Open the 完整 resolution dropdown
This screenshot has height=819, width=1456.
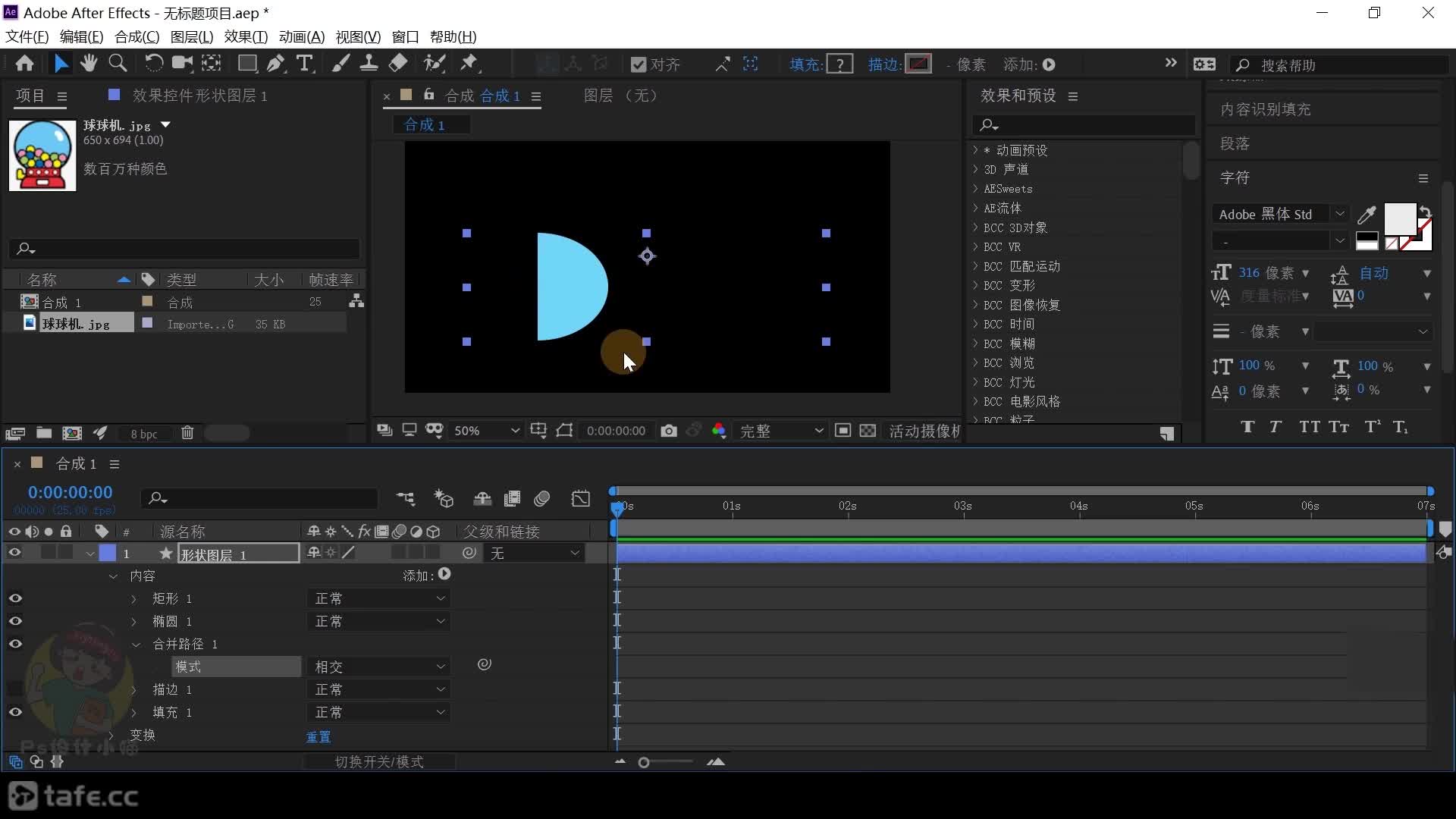[x=781, y=431]
